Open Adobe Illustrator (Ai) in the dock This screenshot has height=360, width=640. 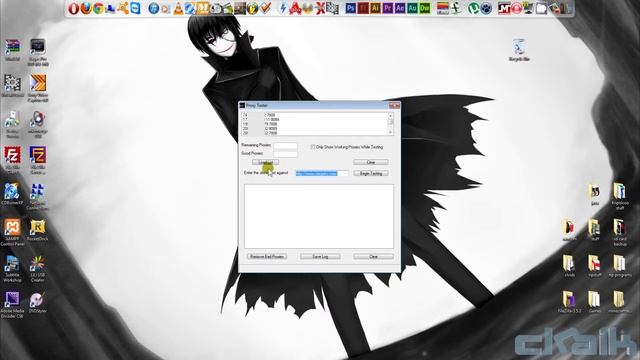[376, 8]
